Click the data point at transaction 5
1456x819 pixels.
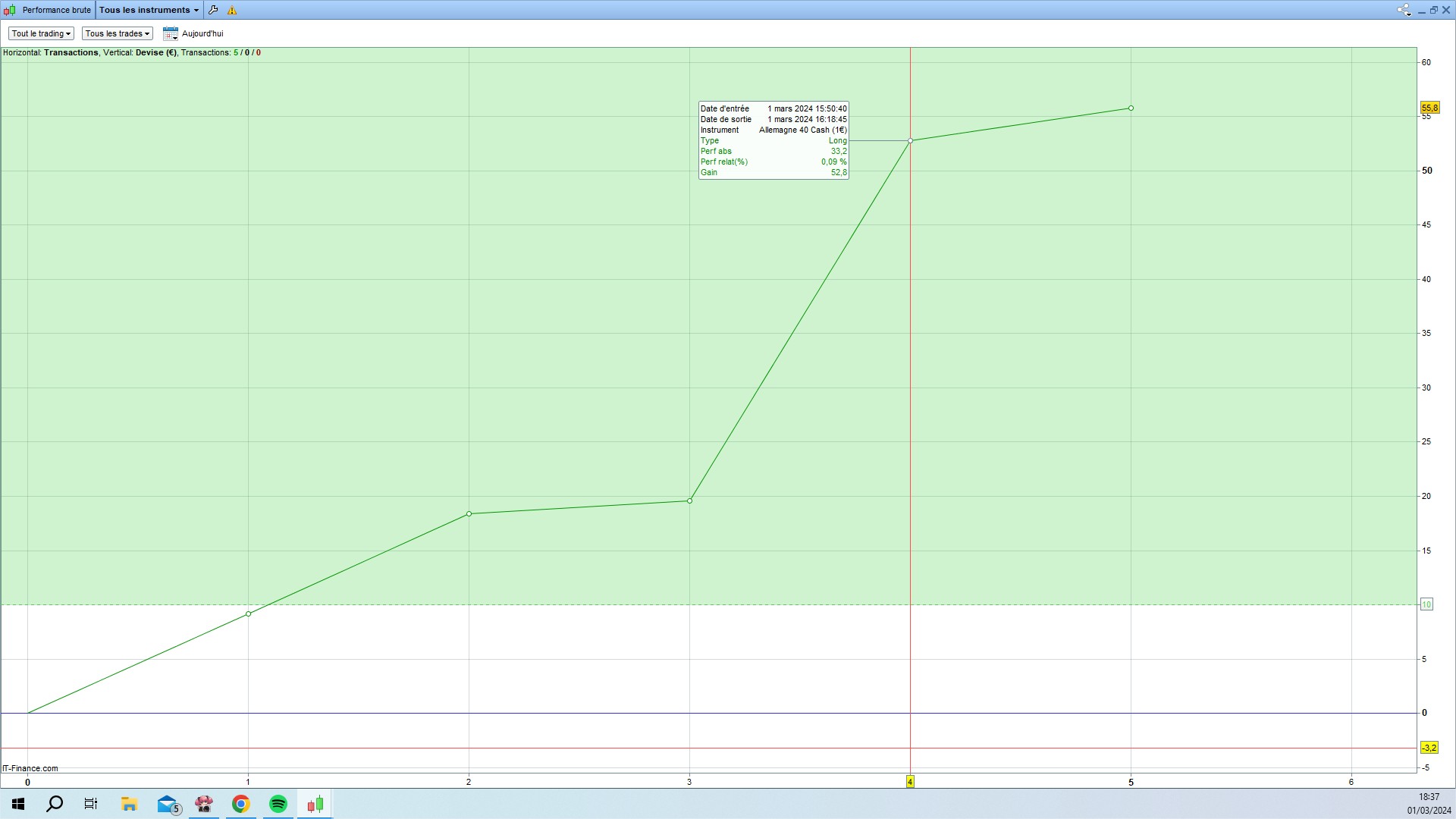click(x=1131, y=108)
